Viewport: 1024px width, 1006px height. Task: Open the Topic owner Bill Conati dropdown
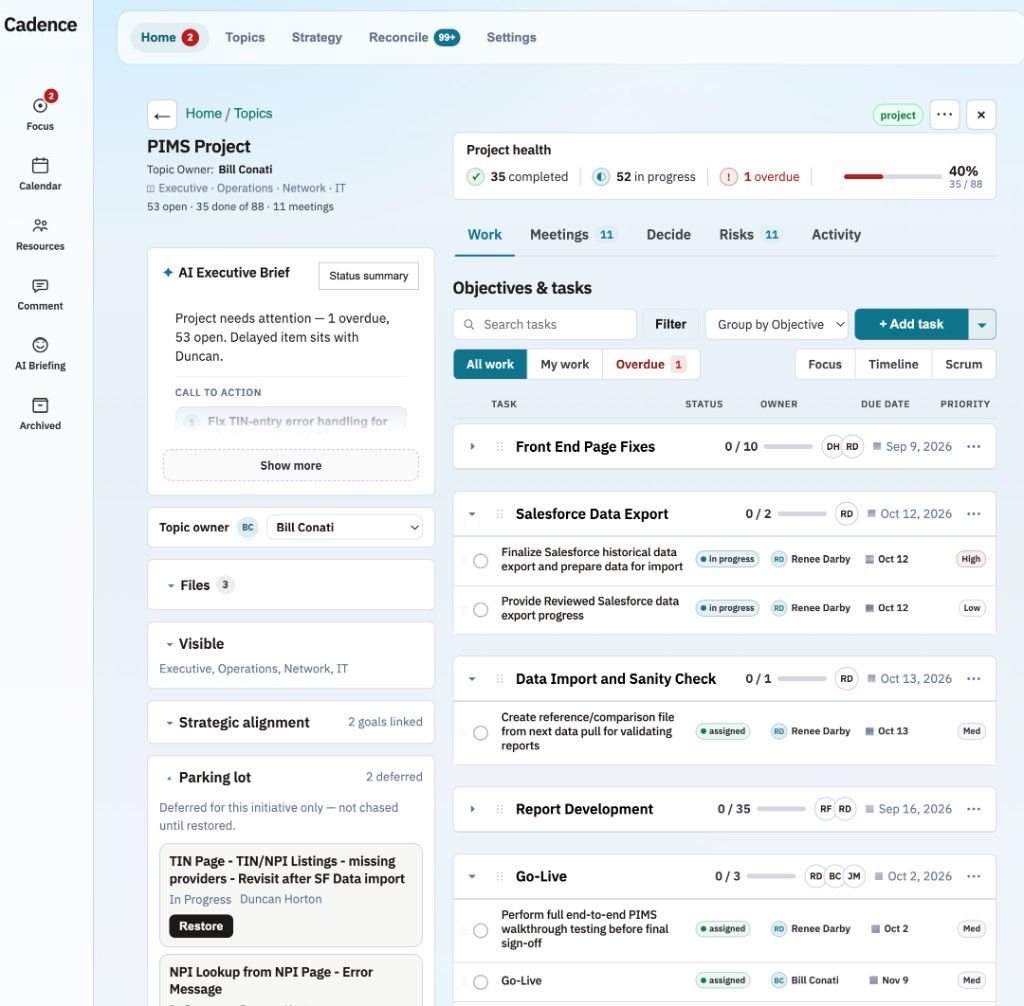[345, 527]
